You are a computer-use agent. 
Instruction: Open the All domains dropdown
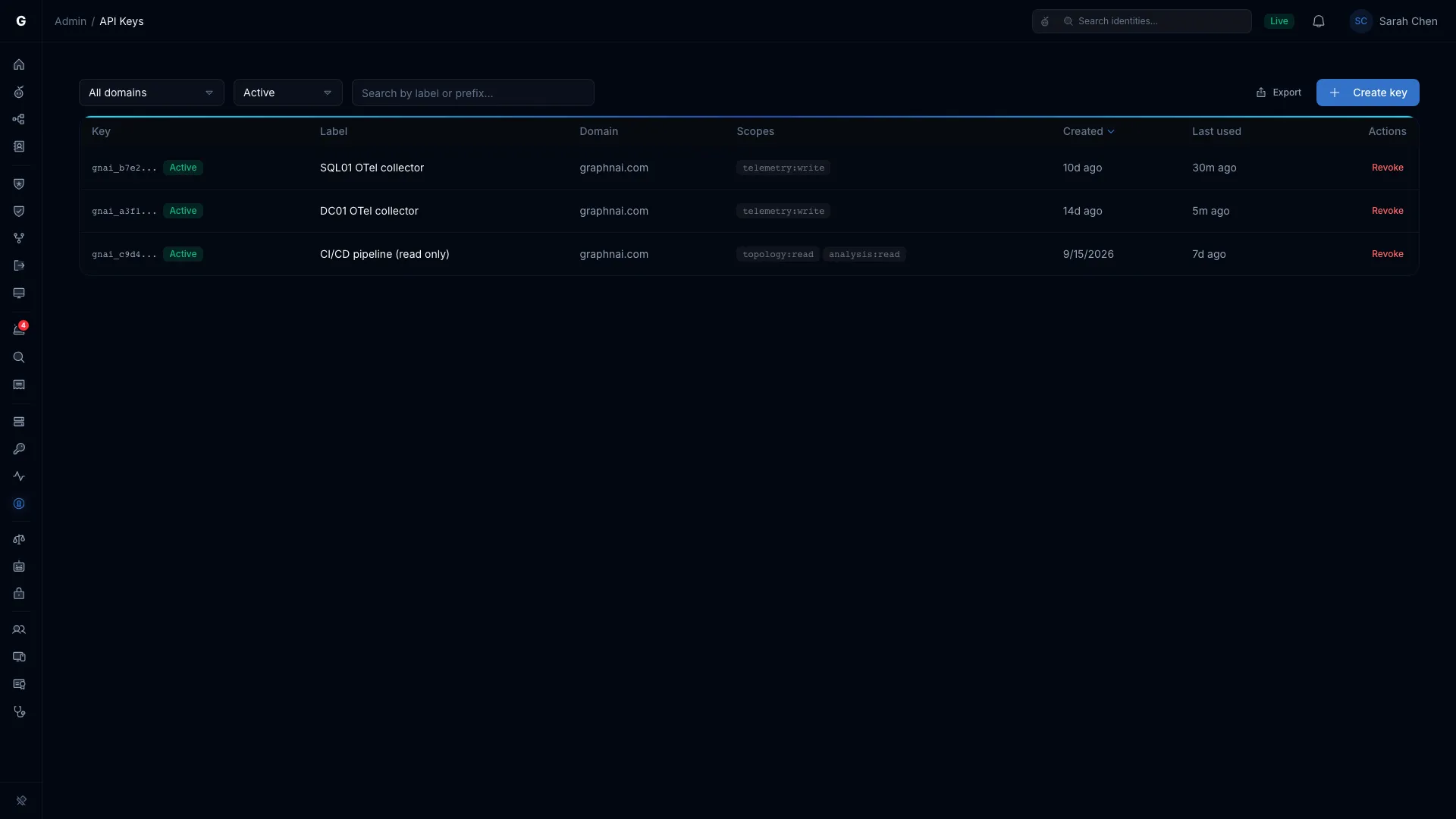pyautogui.click(x=152, y=93)
